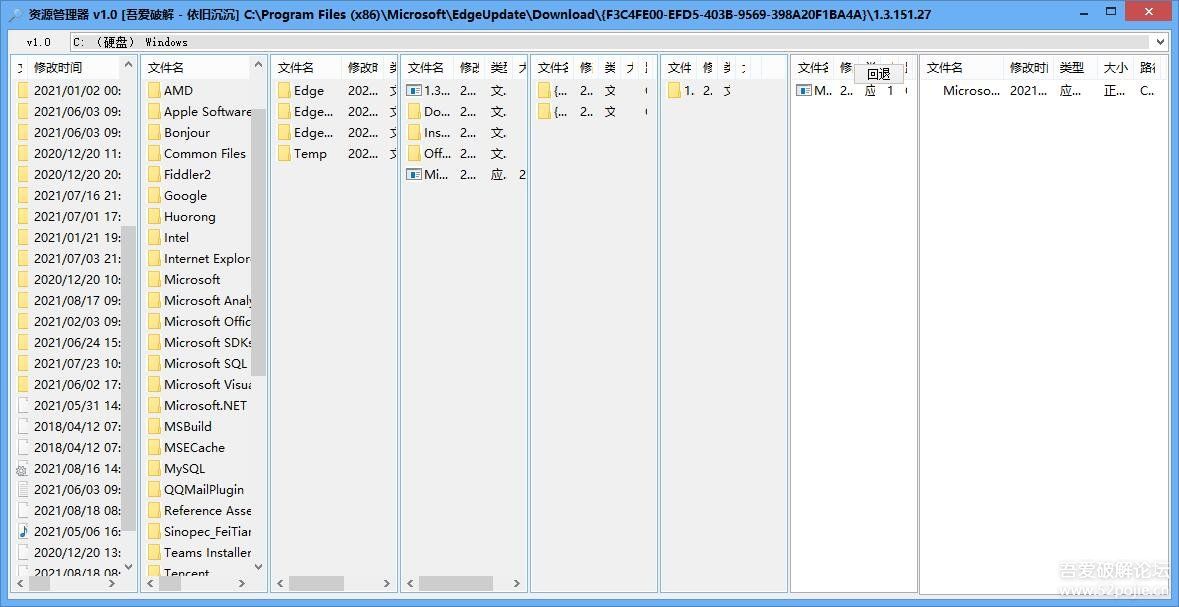Select the AMD folder icon
1179x607 pixels.
click(154, 90)
